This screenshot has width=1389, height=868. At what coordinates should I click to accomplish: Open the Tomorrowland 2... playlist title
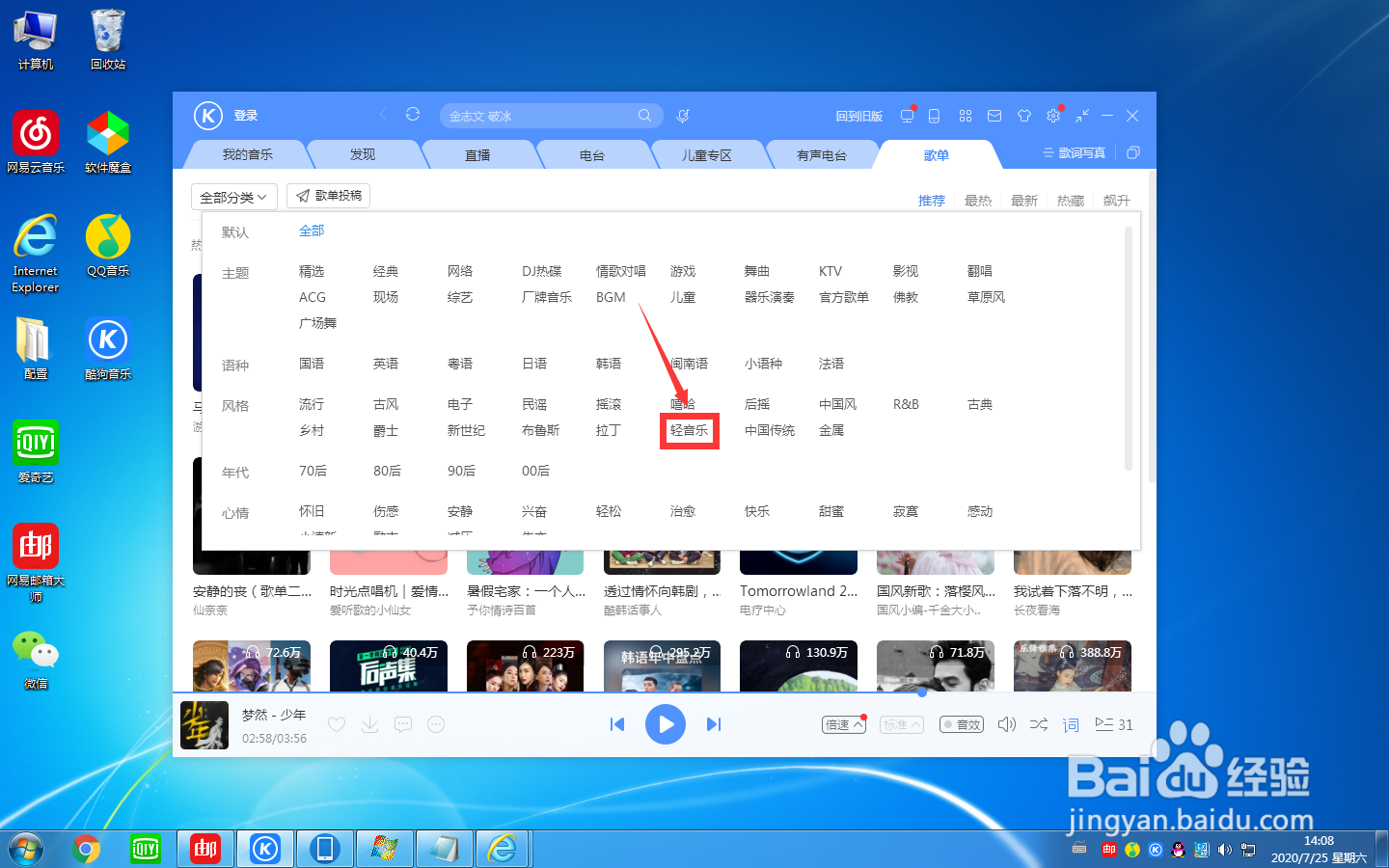click(799, 591)
